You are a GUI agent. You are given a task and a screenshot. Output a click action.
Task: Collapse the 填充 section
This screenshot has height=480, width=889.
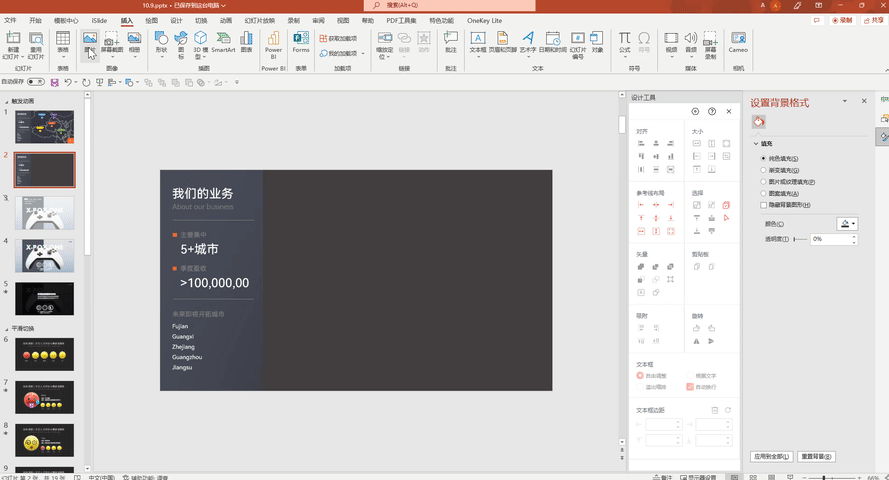(756, 144)
